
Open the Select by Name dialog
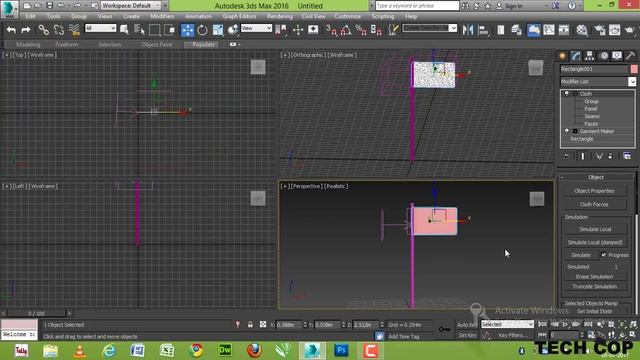click(139, 30)
